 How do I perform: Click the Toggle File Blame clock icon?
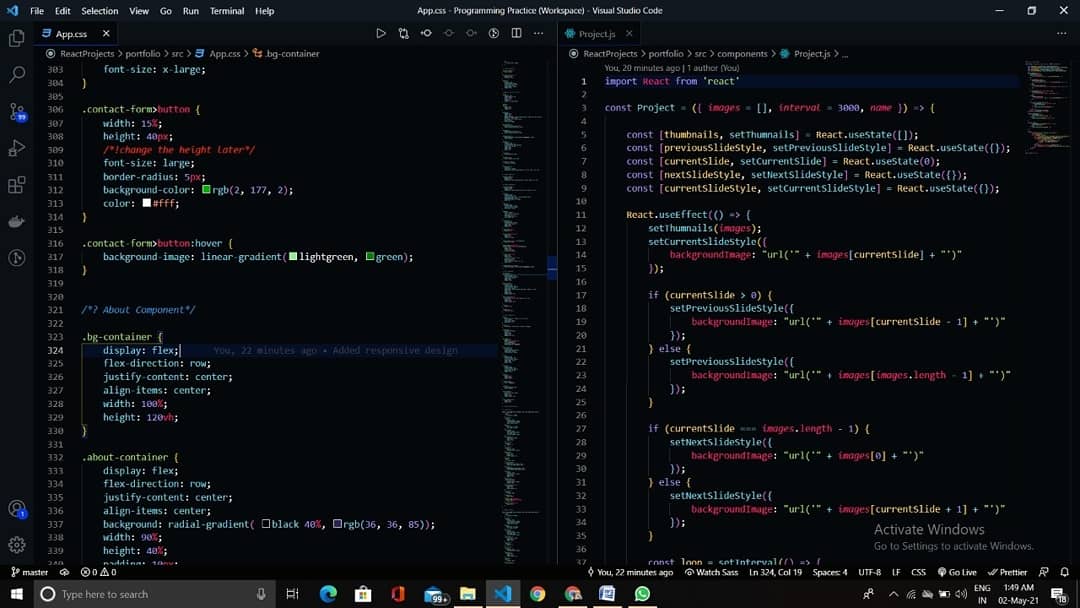point(494,33)
